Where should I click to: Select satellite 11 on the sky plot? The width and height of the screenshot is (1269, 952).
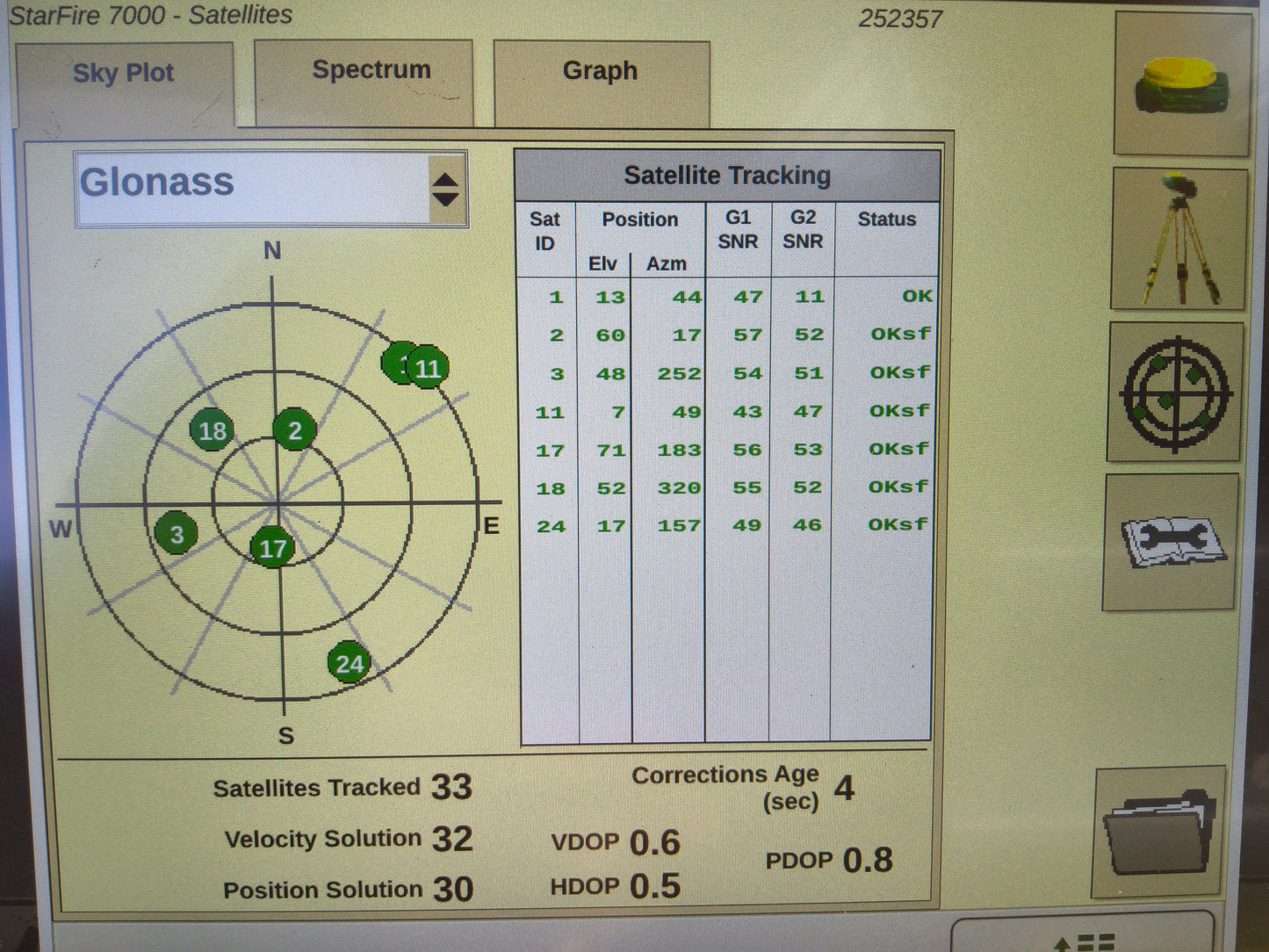click(x=428, y=368)
